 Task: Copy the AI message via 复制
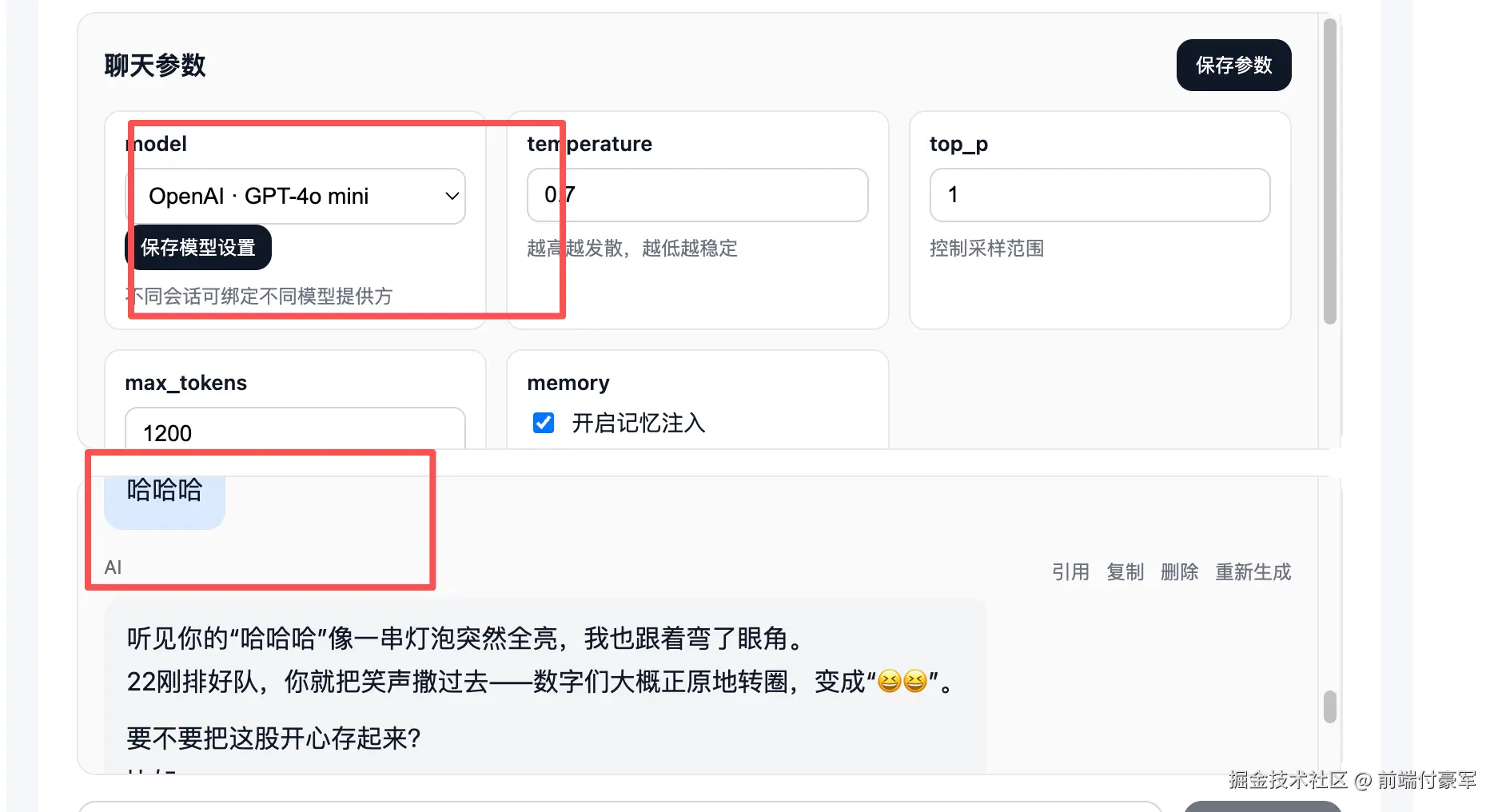coord(1125,572)
